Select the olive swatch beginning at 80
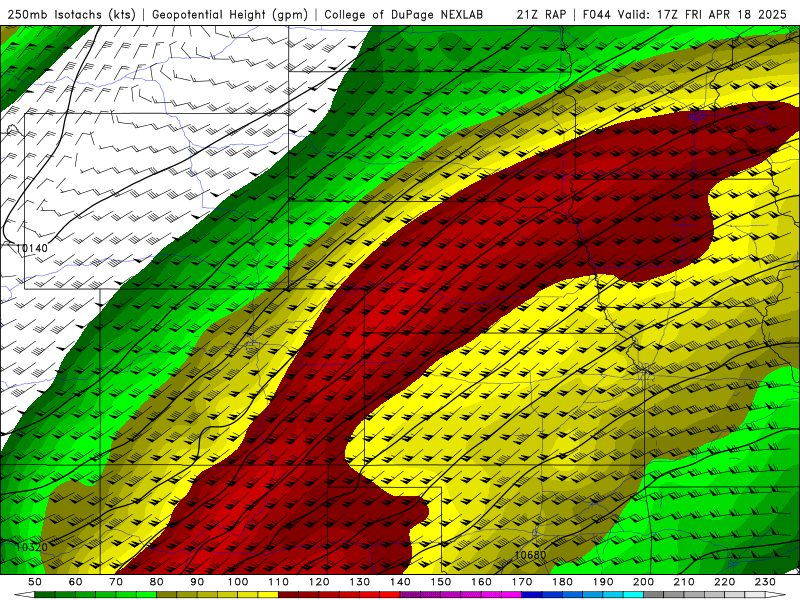This screenshot has height=600, width=800. pos(166,595)
